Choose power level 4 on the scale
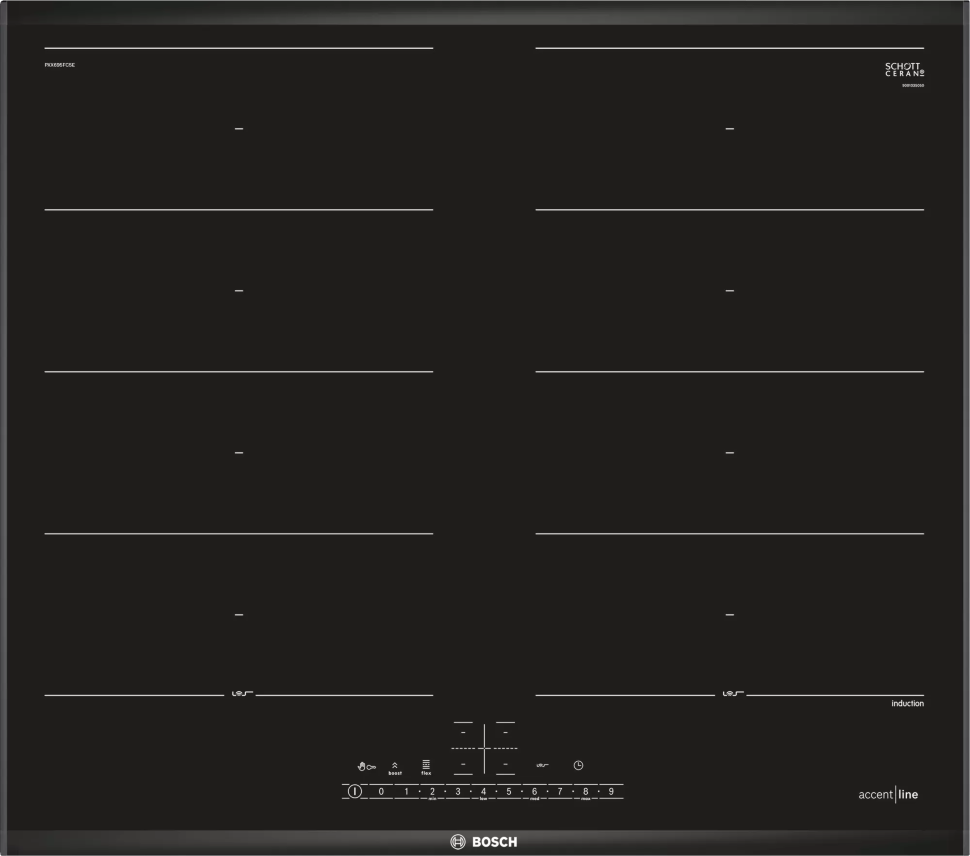Screen dimensions: 970x856 (x=483, y=791)
